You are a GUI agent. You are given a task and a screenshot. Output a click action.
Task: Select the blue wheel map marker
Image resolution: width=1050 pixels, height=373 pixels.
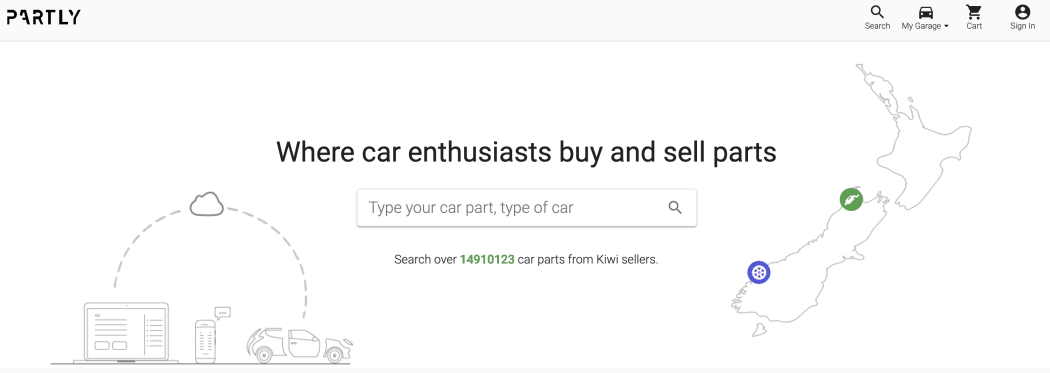pyautogui.click(x=759, y=273)
